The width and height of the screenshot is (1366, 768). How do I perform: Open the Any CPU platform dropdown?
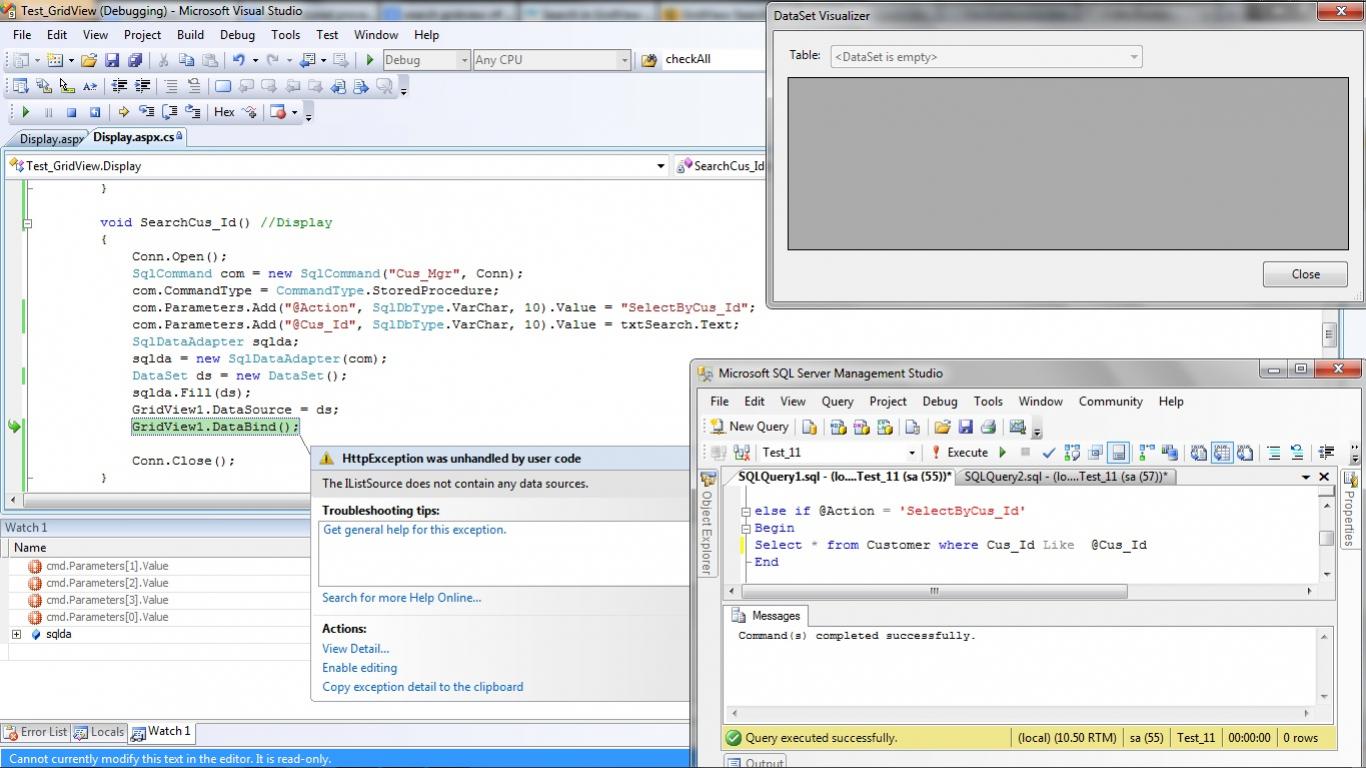tap(624, 60)
